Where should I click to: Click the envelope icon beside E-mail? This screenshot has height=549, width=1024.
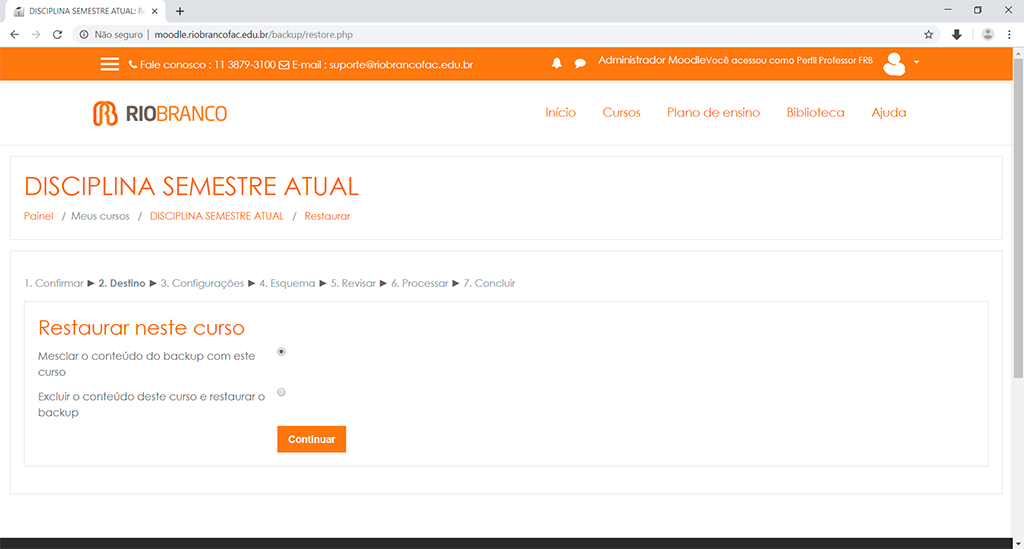tap(283, 65)
